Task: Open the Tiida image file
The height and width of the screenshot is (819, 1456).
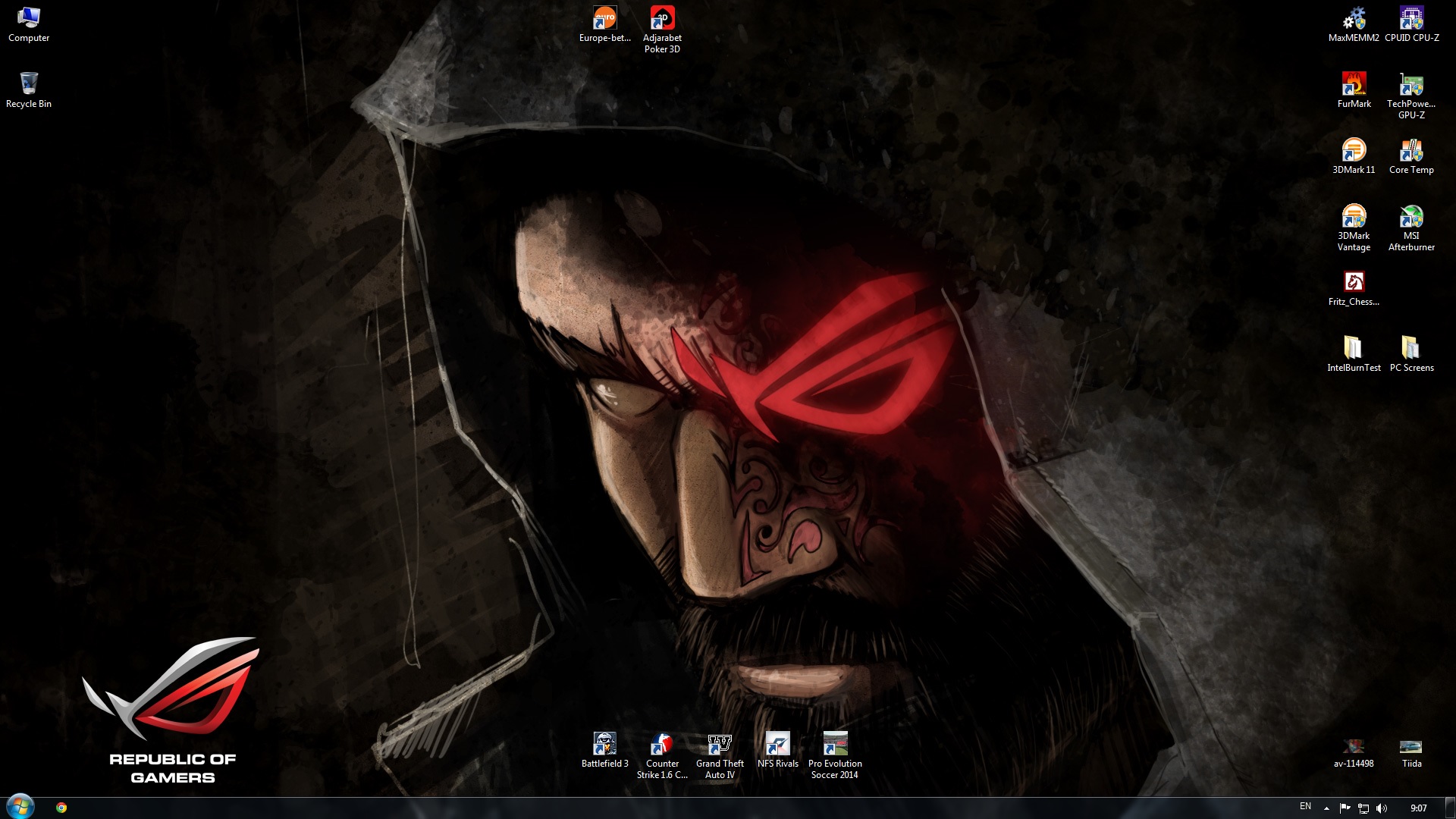Action: pos(1411,753)
